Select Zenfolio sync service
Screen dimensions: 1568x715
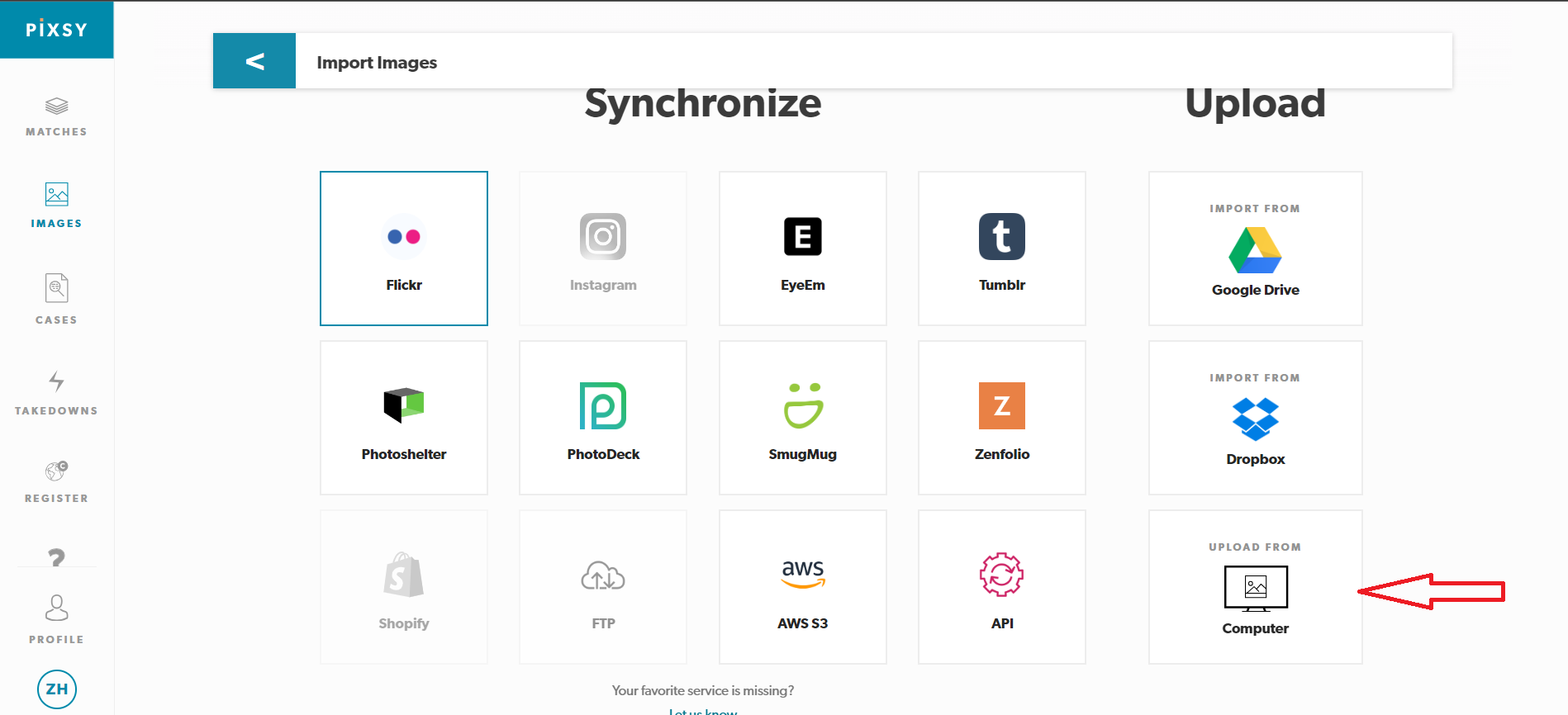1002,418
